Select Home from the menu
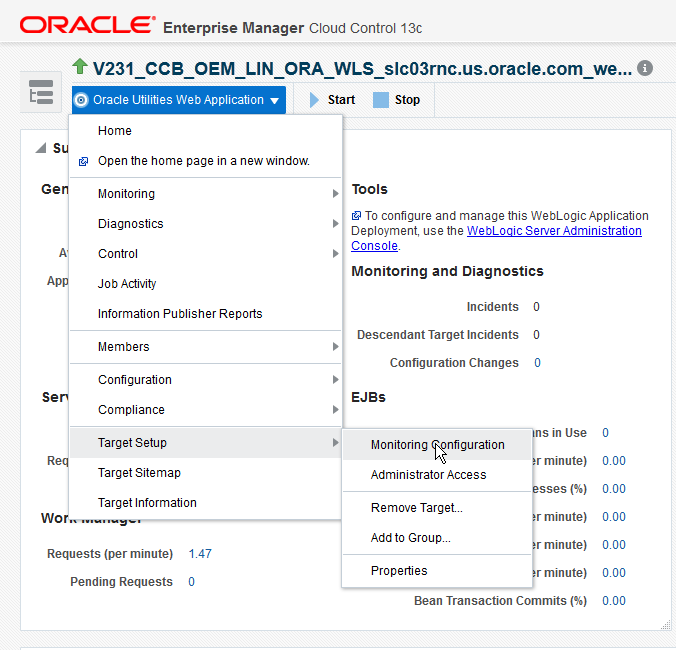Image resolution: width=676 pixels, height=650 pixels. coord(205,131)
